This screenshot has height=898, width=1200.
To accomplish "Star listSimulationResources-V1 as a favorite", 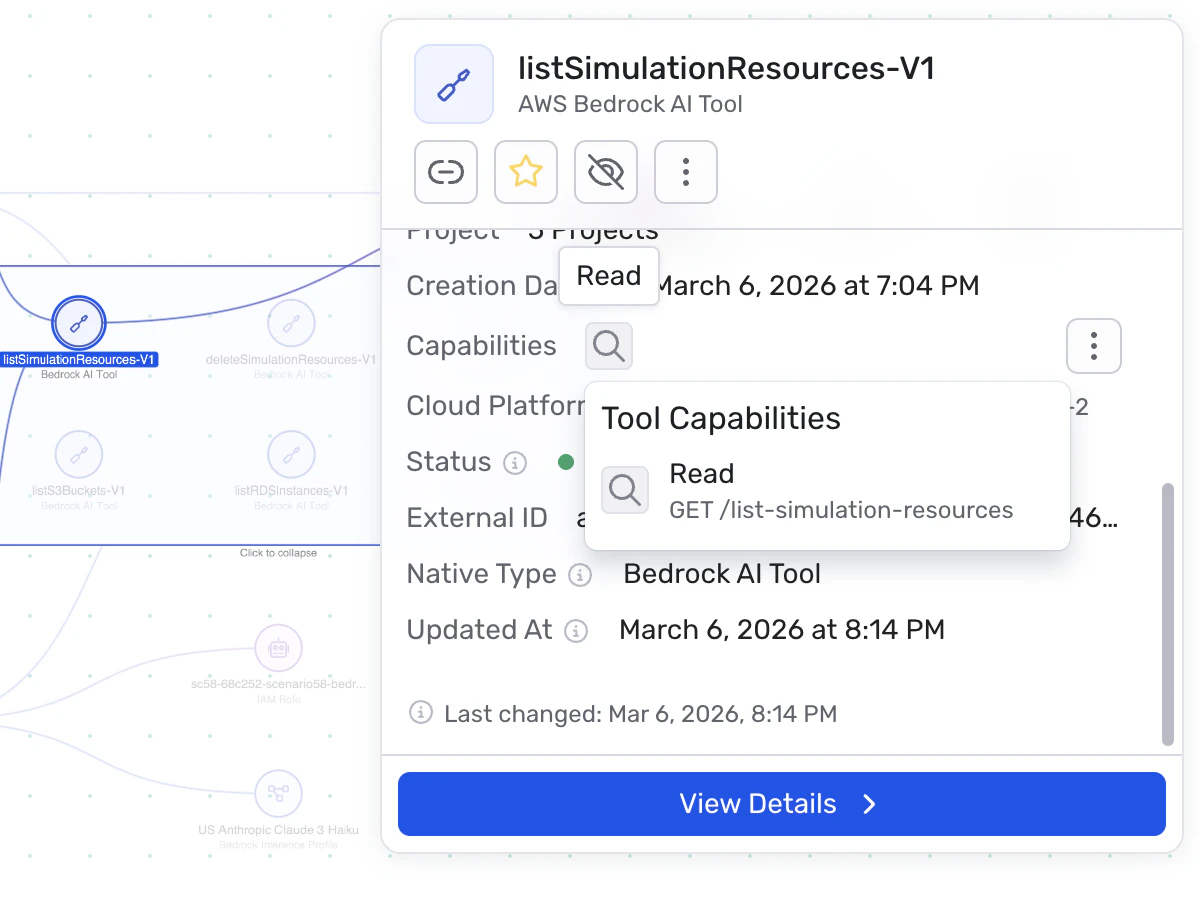I will coord(526,172).
